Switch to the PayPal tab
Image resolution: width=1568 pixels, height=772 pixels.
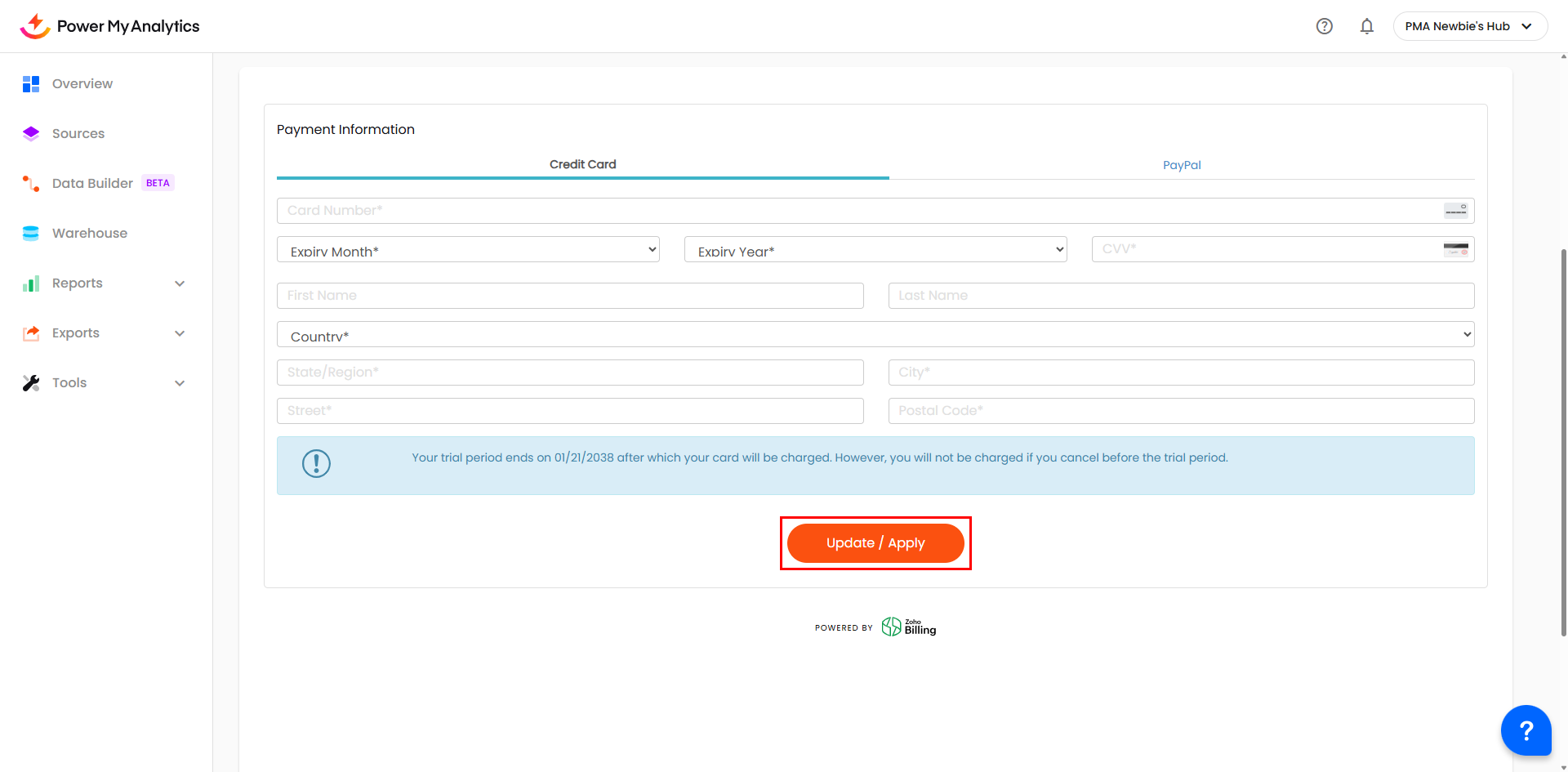(x=1181, y=165)
